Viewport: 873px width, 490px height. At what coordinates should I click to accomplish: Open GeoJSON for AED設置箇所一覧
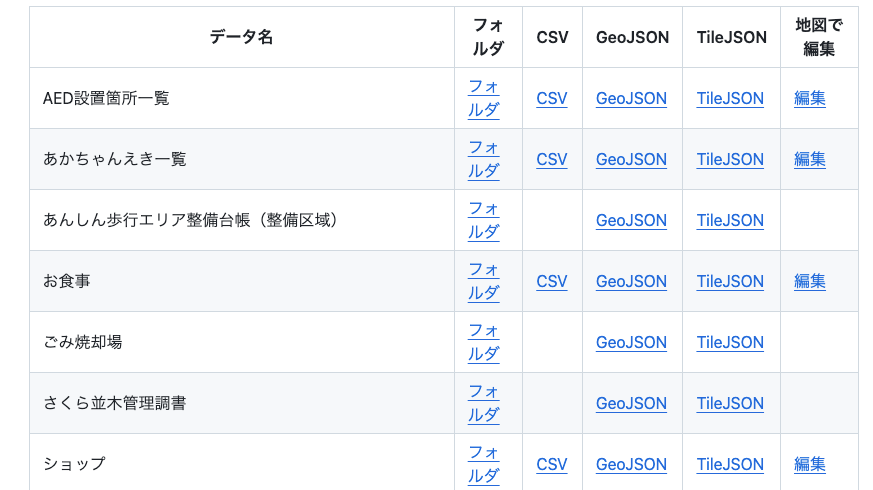pyautogui.click(x=631, y=99)
